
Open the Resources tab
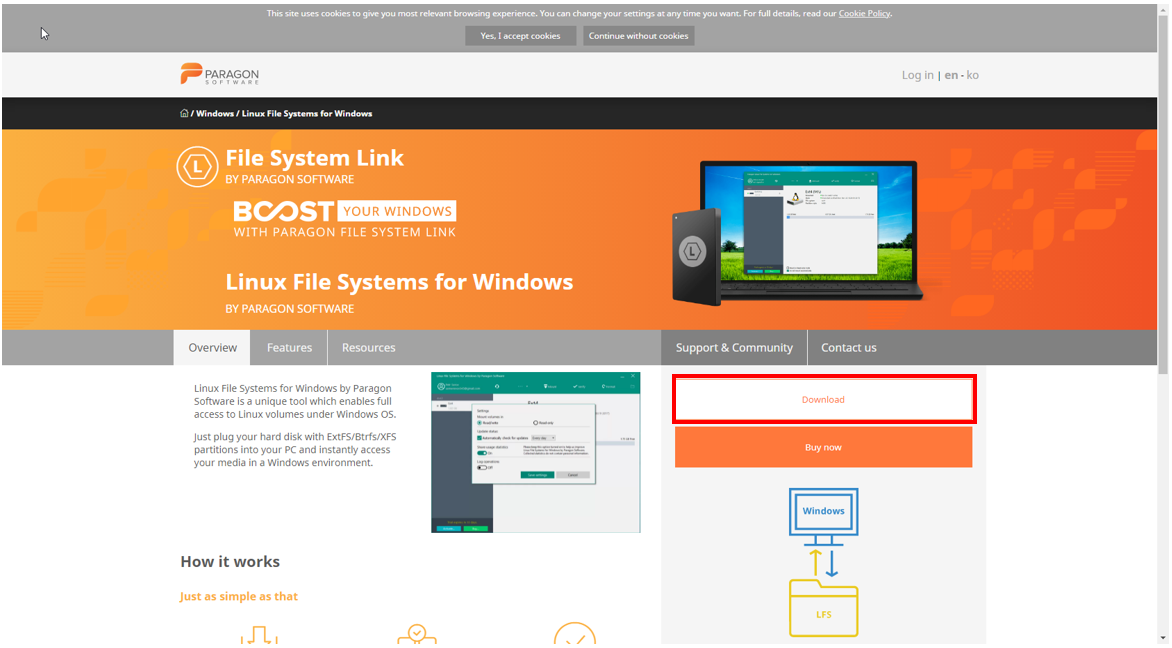(368, 348)
